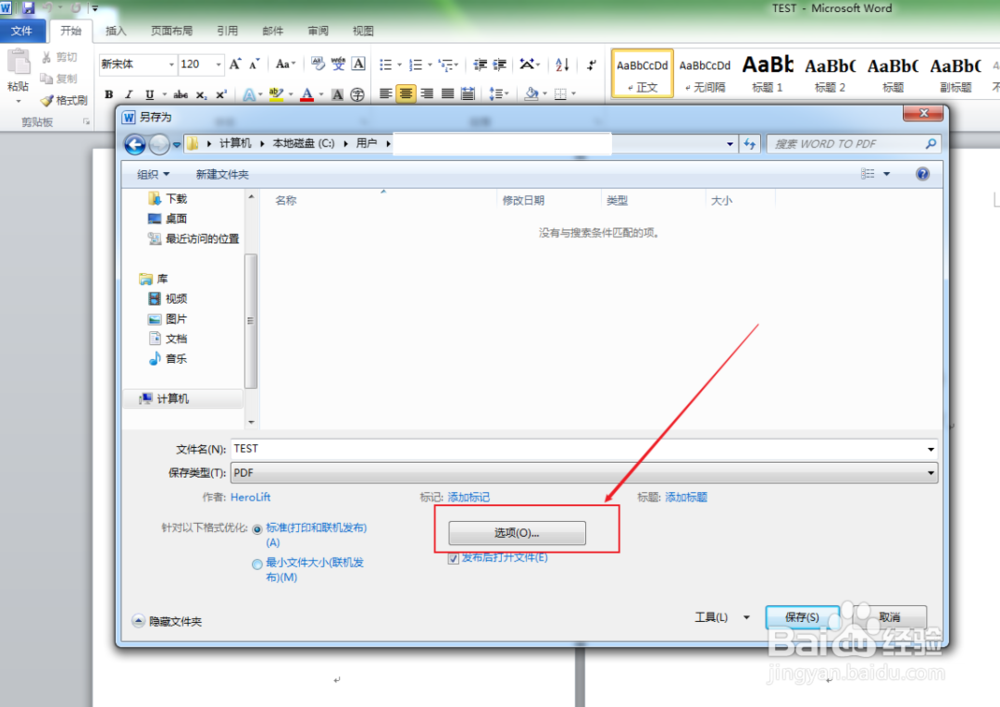Open the File tab
Image resolution: width=1000 pixels, height=707 pixels.
tap(22, 31)
